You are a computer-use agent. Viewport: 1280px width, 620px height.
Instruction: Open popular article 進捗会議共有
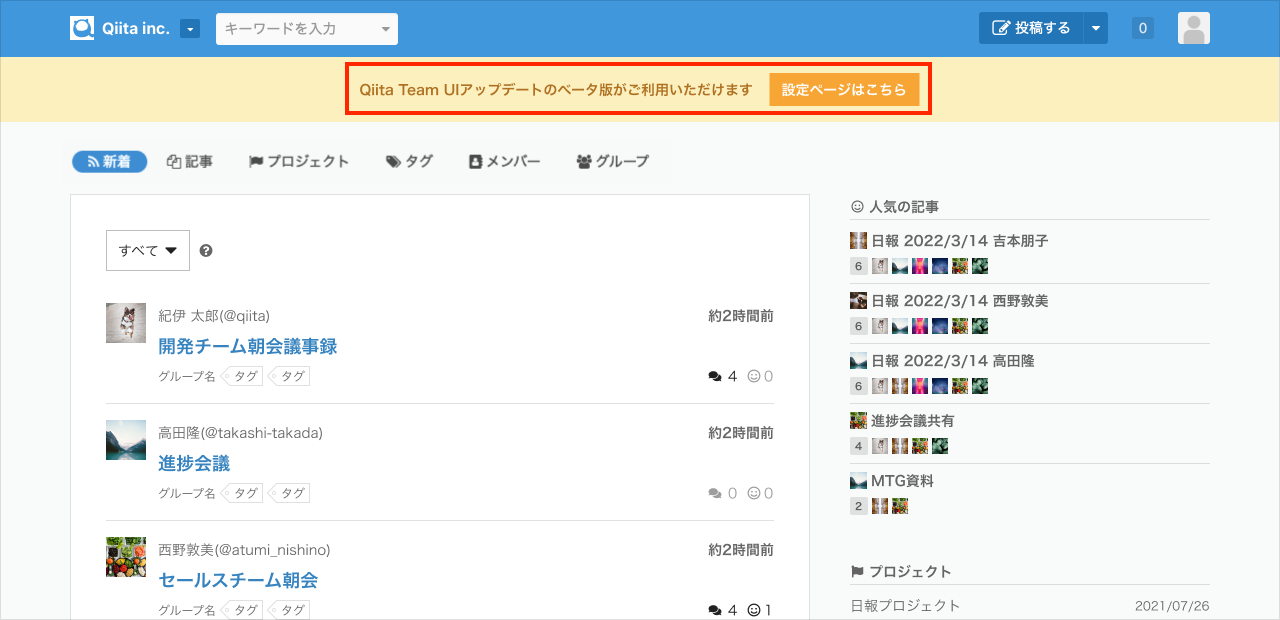click(912, 421)
